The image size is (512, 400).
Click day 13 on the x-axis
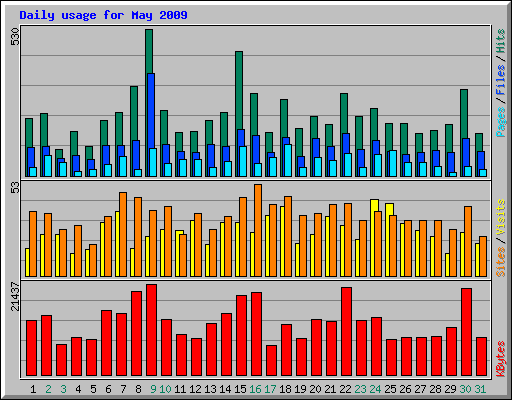[210, 389]
